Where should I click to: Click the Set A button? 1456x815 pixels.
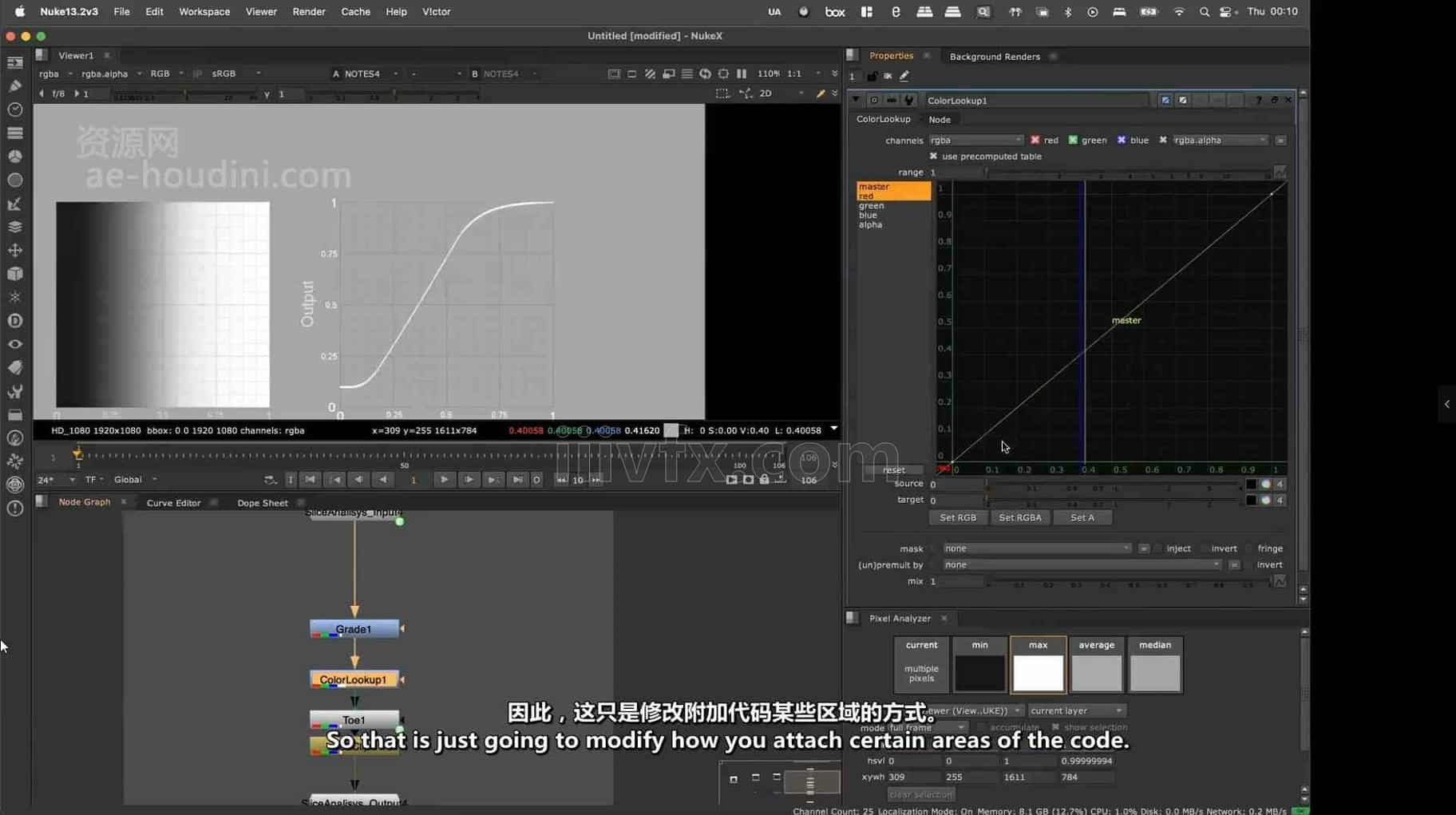(x=1082, y=517)
